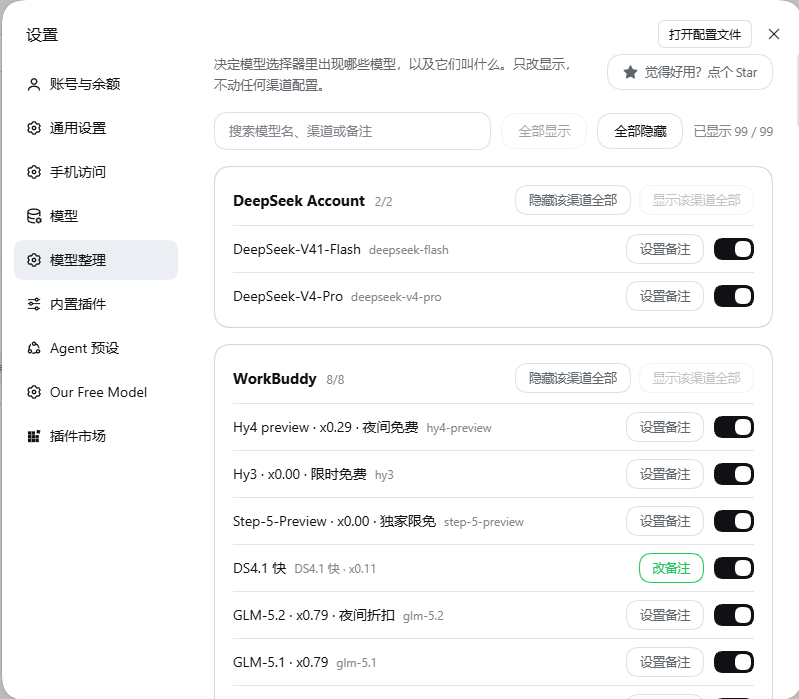The height and width of the screenshot is (699, 799).
Task: Select 模型整理 in sidebar
Action: (96, 260)
